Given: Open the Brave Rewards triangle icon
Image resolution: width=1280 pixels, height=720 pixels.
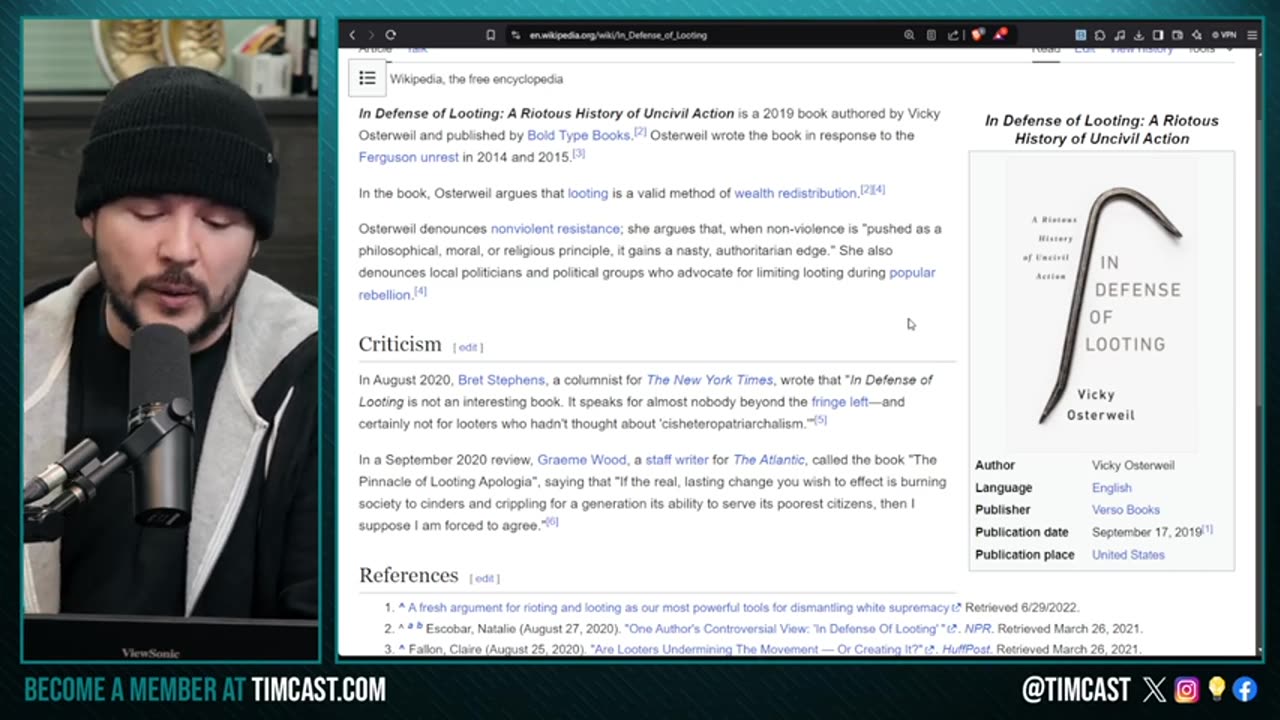Looking at the screenshot, I should point(1000,35).
